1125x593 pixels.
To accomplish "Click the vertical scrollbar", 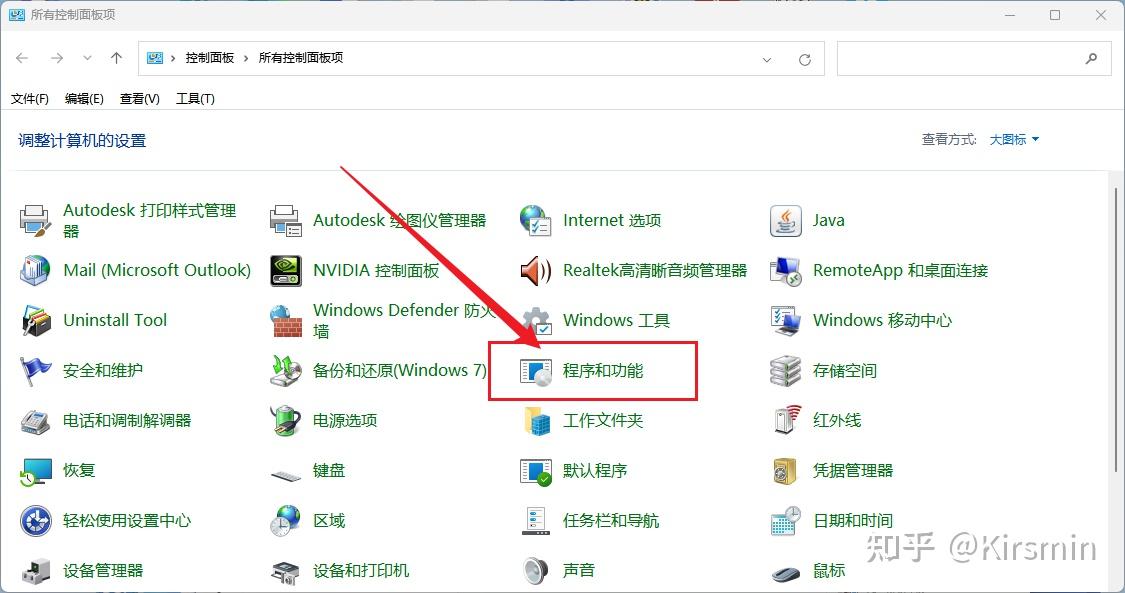I will click(1117, 328).
